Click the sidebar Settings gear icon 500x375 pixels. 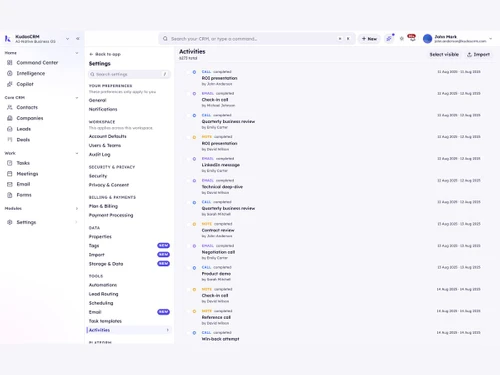pos(10,222)
